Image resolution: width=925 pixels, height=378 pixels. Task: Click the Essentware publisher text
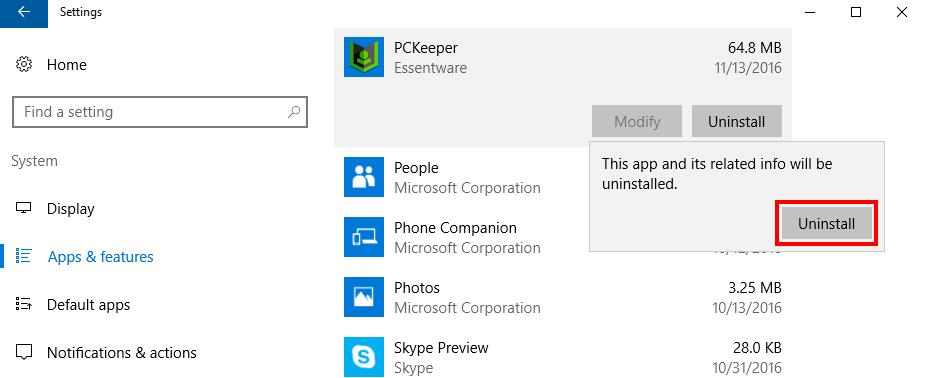coord(431,68)
